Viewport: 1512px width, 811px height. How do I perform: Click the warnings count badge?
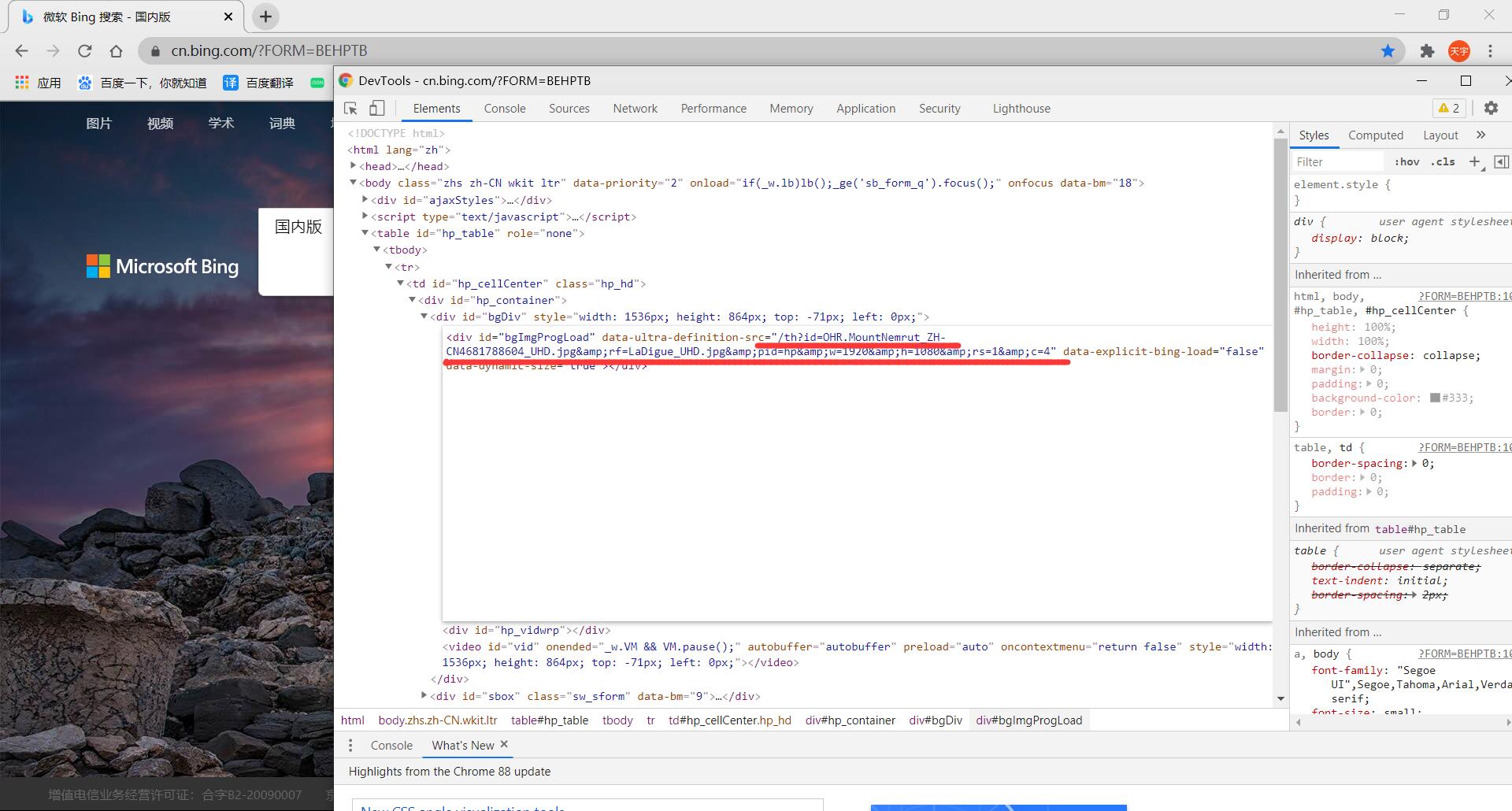pos(1449,109)
